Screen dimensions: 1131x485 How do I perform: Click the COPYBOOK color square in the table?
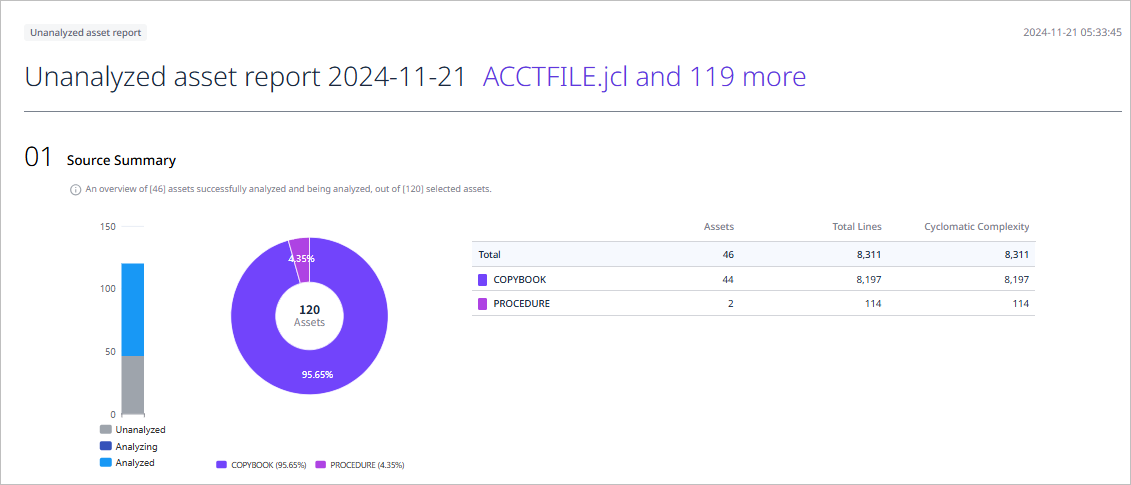[x=483, y=279]
